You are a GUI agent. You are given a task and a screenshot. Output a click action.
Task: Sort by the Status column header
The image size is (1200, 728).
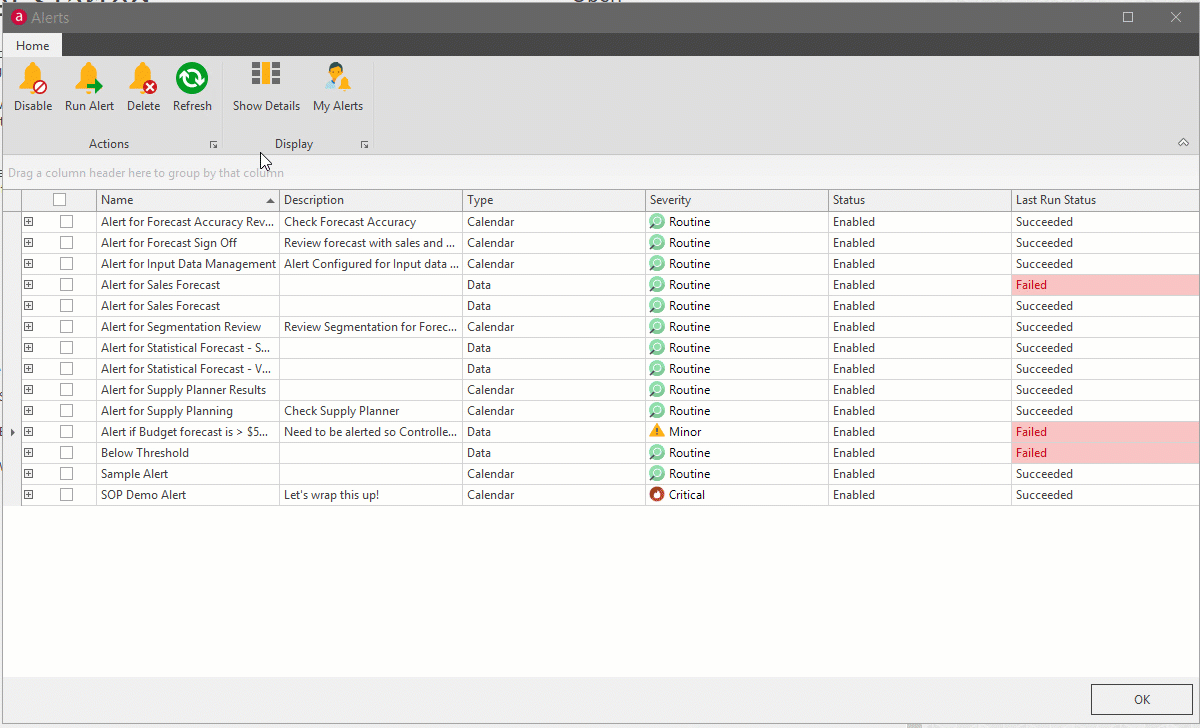tap(920, 200)
